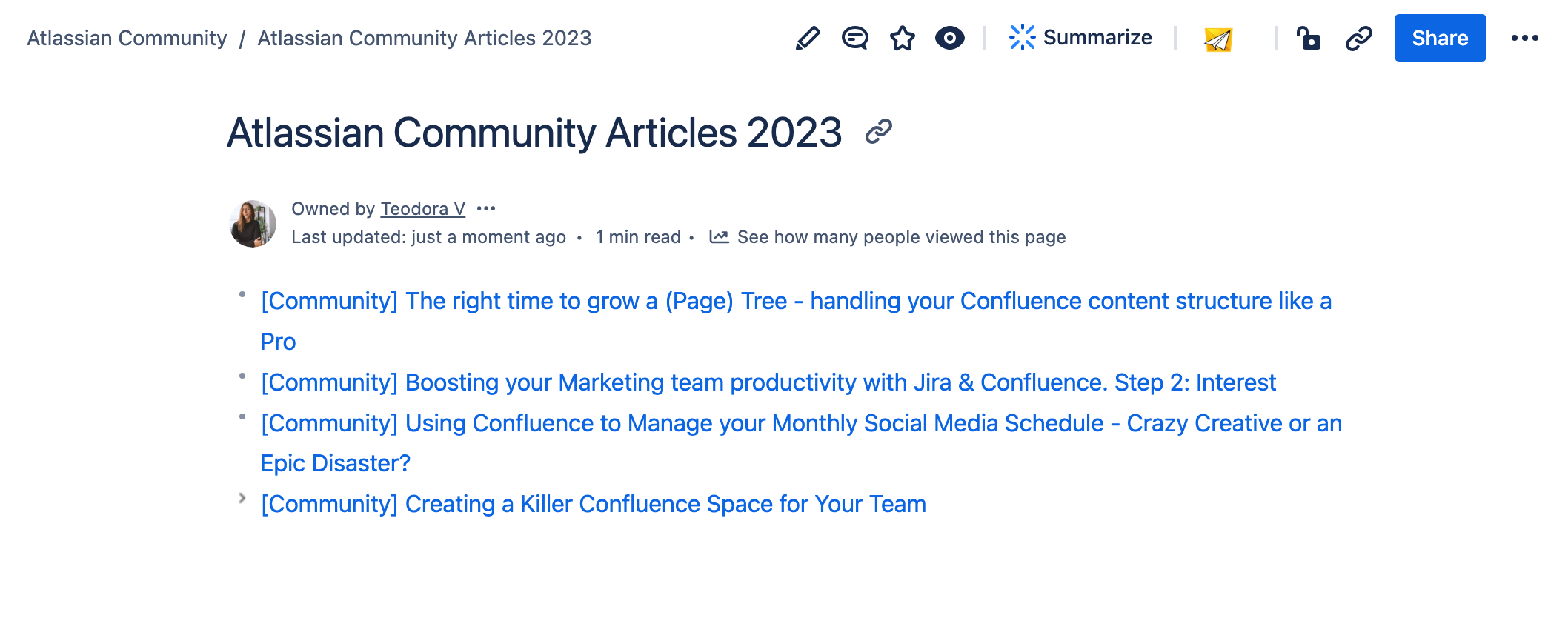Open The right time to grow a Tree article
The width and height of the screenshot is (1568, 624).
(x=796, y=321)
